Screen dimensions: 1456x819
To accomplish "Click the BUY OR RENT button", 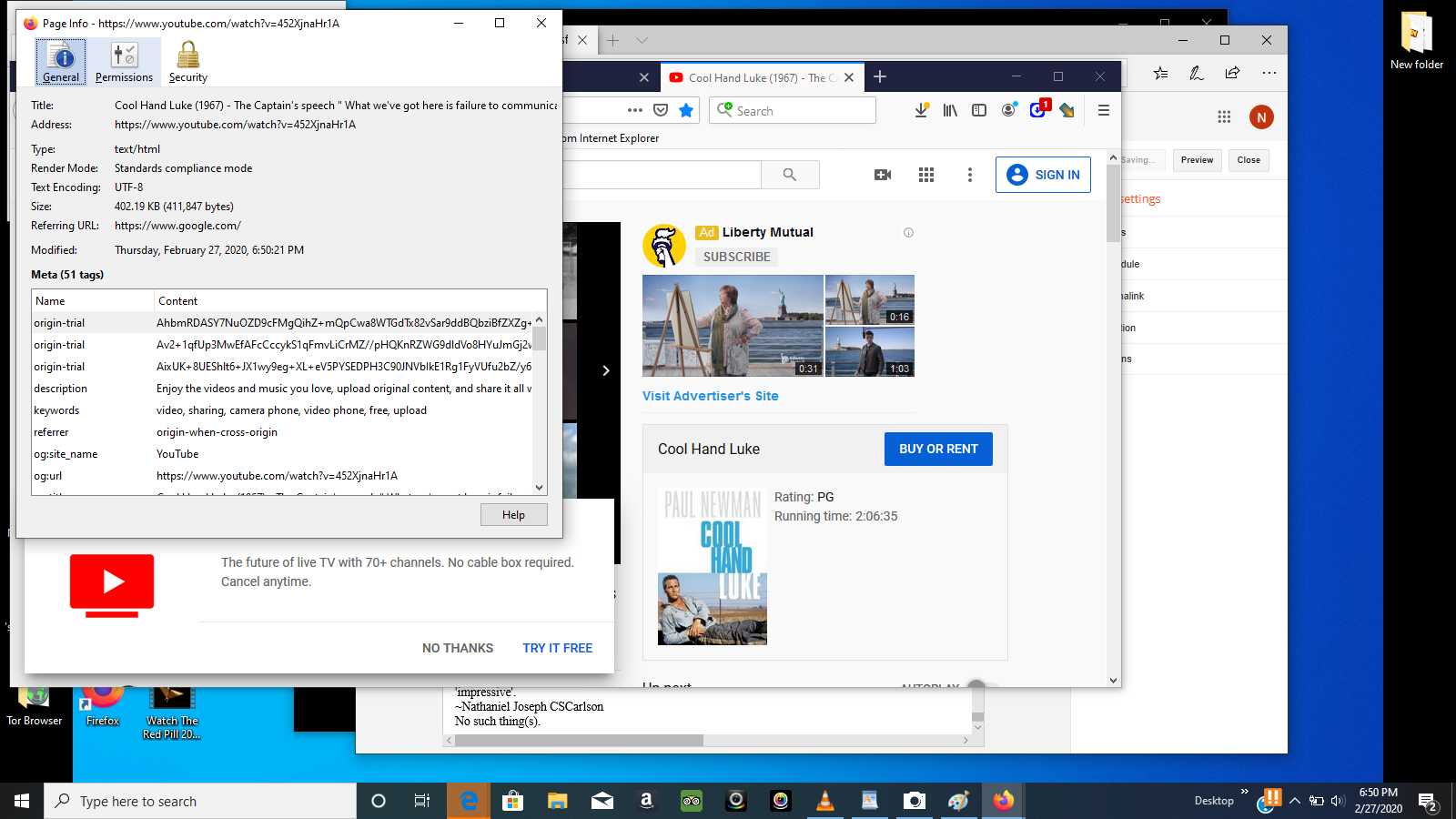I will [x=938, y=449].
